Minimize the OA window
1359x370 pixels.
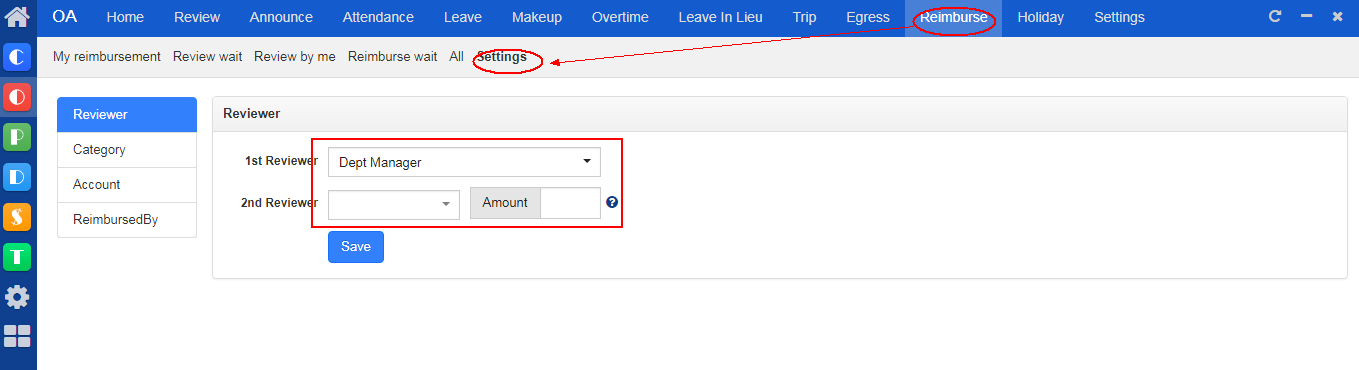coord(1306,17)
